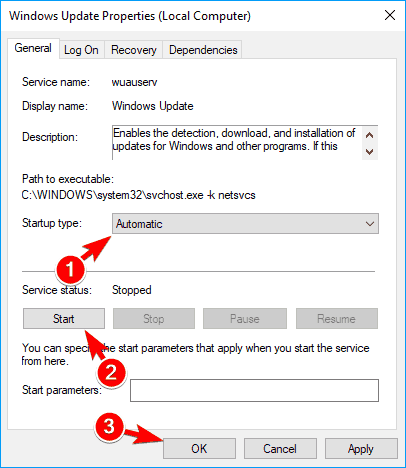Viewport: 406px width, 468px height.
Task: Cancel the properties dialog
Action: click(x=280, y=449)
